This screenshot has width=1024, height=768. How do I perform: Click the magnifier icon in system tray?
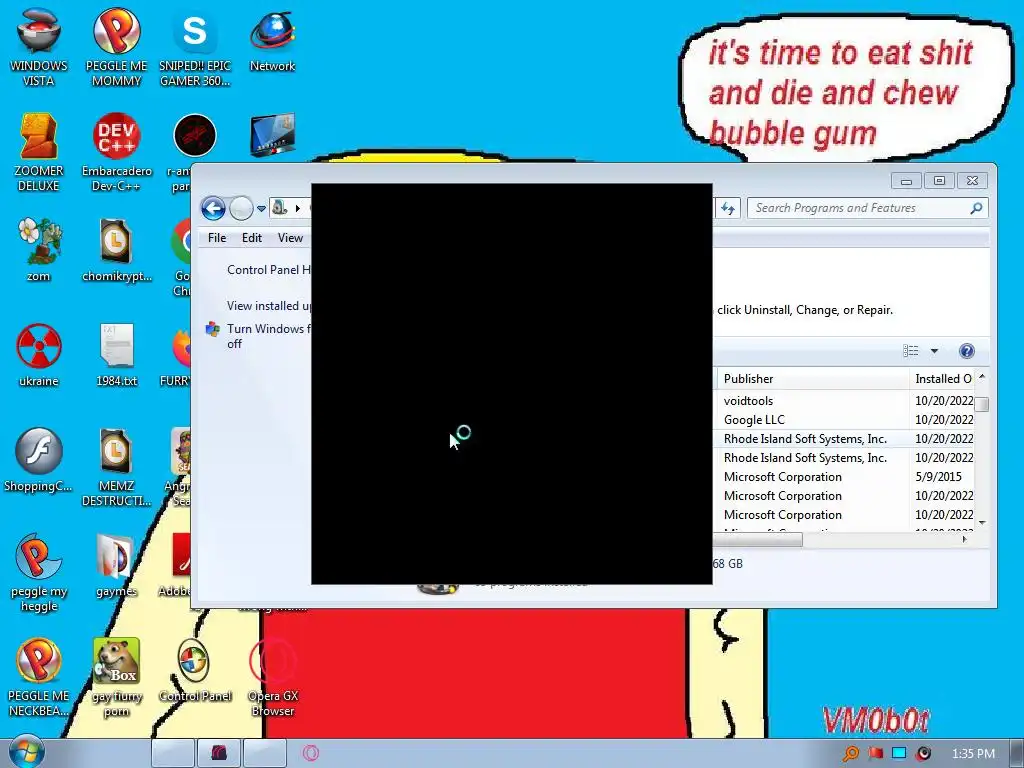pos(850,754)
